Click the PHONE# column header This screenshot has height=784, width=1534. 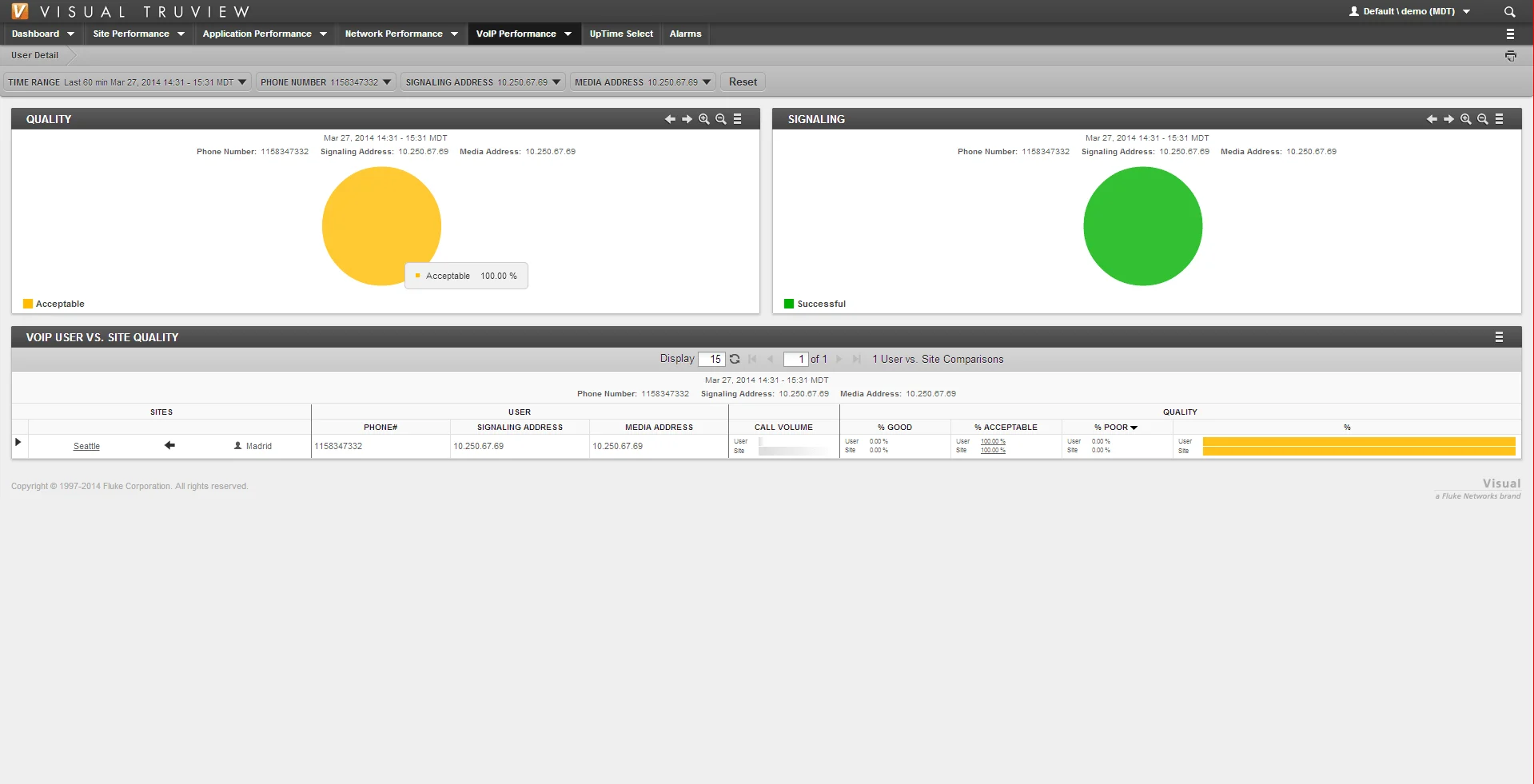[x=381, y=428]
